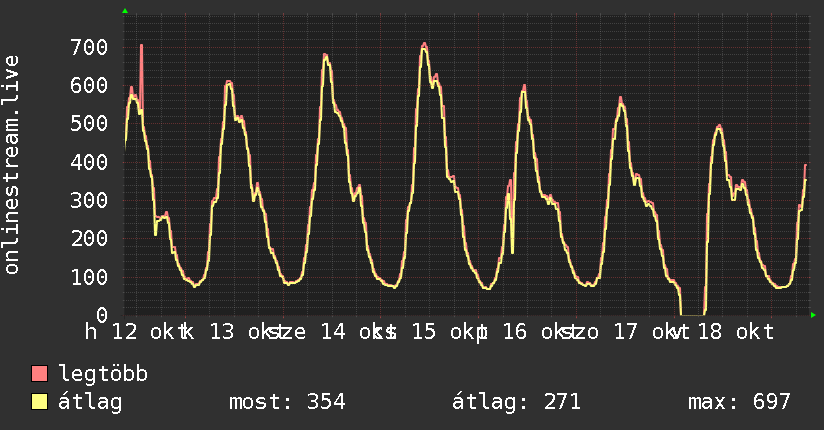Screen dimensions: 824x430
Task: Click the '16 okt' date label
Action: point(540,332)
